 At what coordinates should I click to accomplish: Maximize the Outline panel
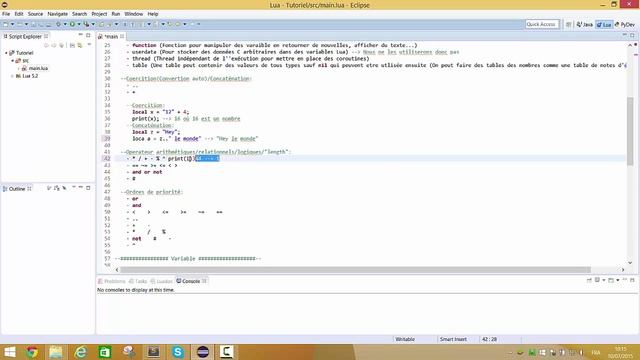88,188
